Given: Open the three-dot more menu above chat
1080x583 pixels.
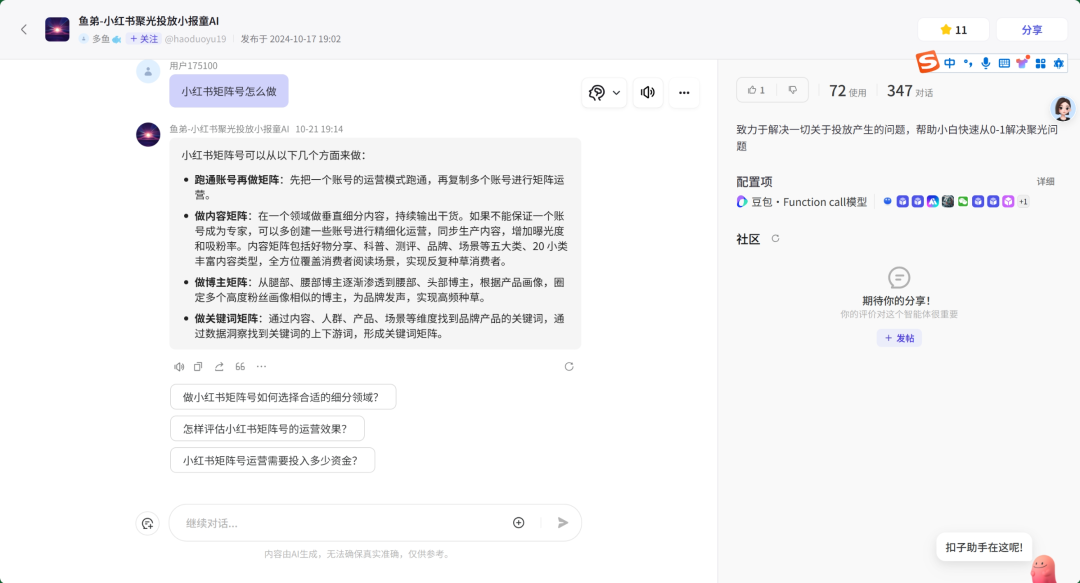Looking at the screenshot, I should click(684, 92).
